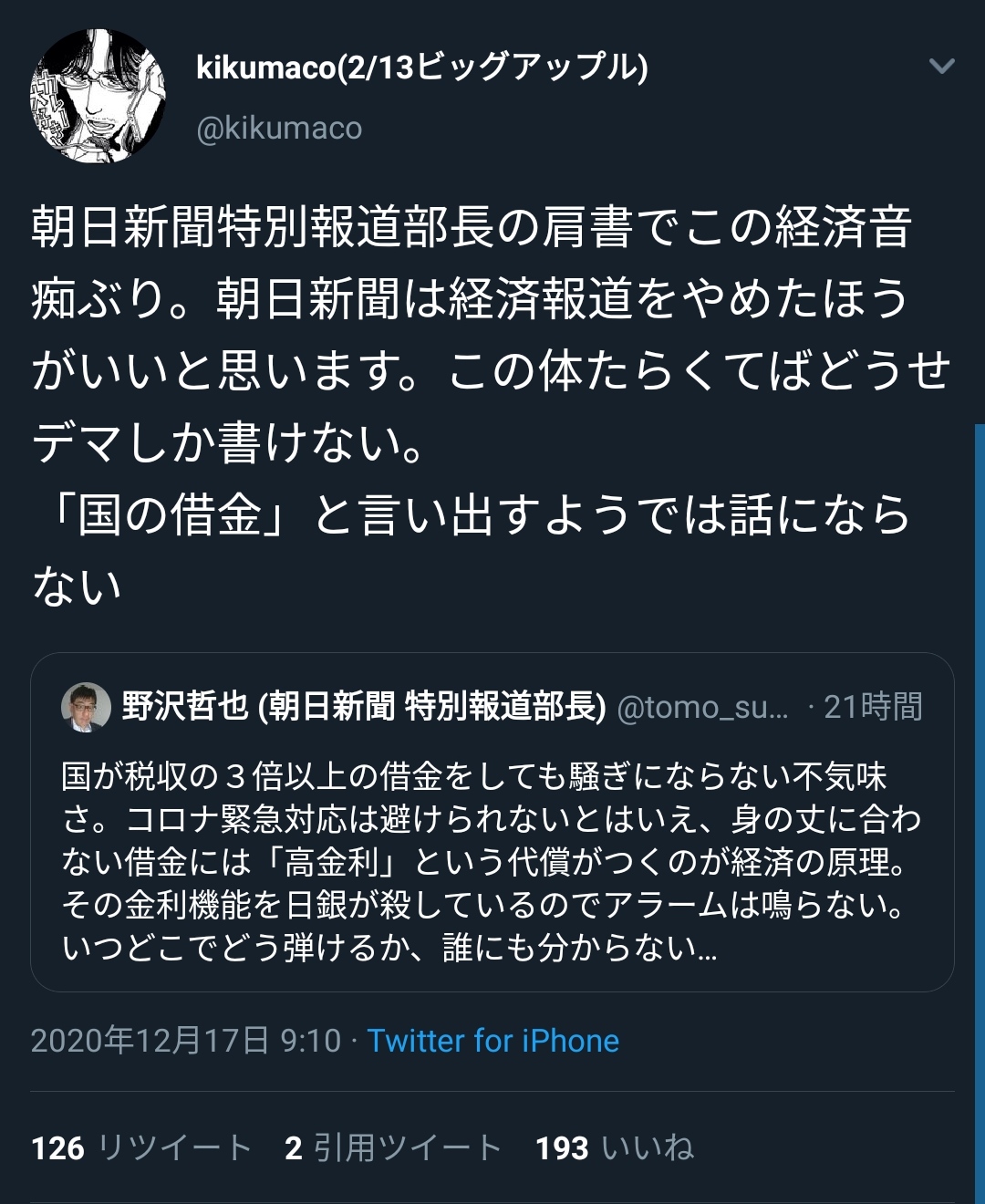Click the kikumaco(2/13ビッグアップル) display name
This screenshot has height=1204, width=985.
click(421, 67)
